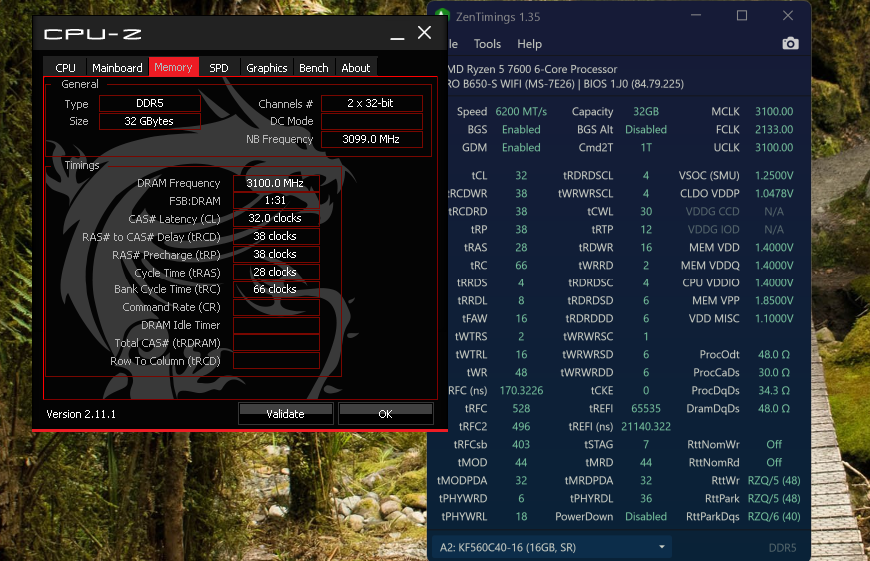Click the DRAM Frequency value field
Viewport: 870px width, 561px height.
coord(276,183)
